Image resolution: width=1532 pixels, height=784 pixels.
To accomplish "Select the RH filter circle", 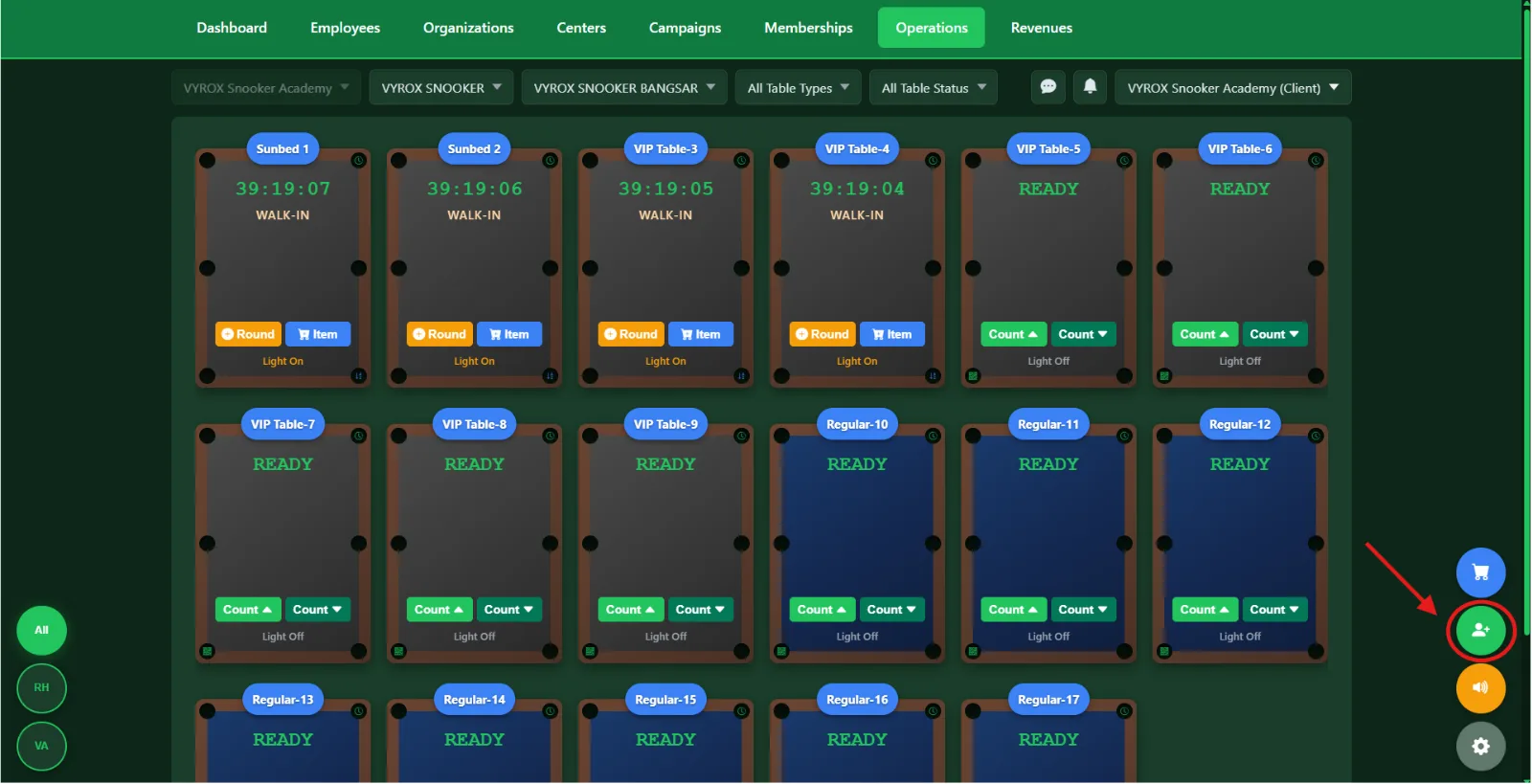I will pos(41,688).
